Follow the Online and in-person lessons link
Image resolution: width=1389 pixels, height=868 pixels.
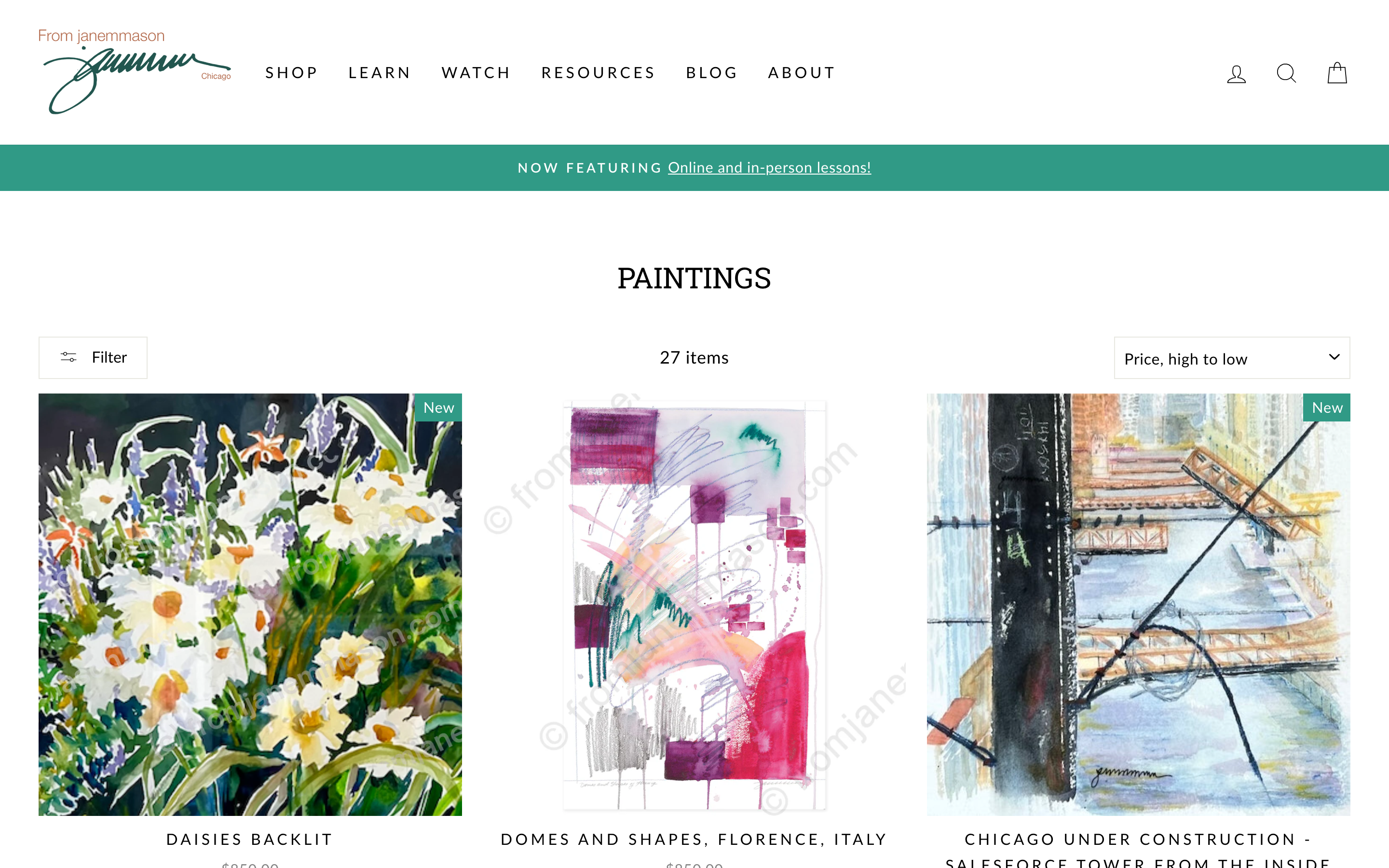pyautogui.click(x=769, y=168)
